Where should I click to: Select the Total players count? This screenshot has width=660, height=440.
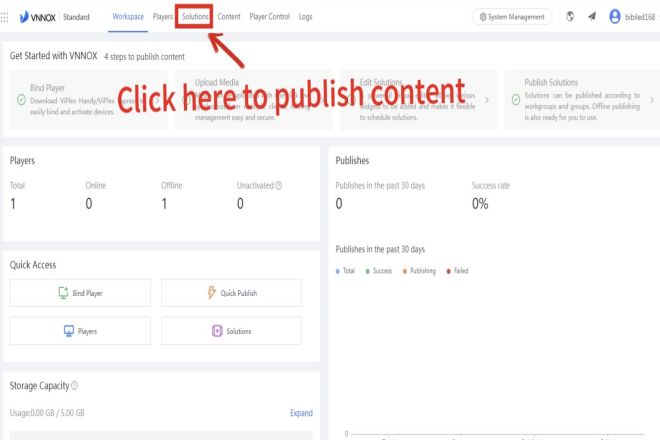coord(13,204)
